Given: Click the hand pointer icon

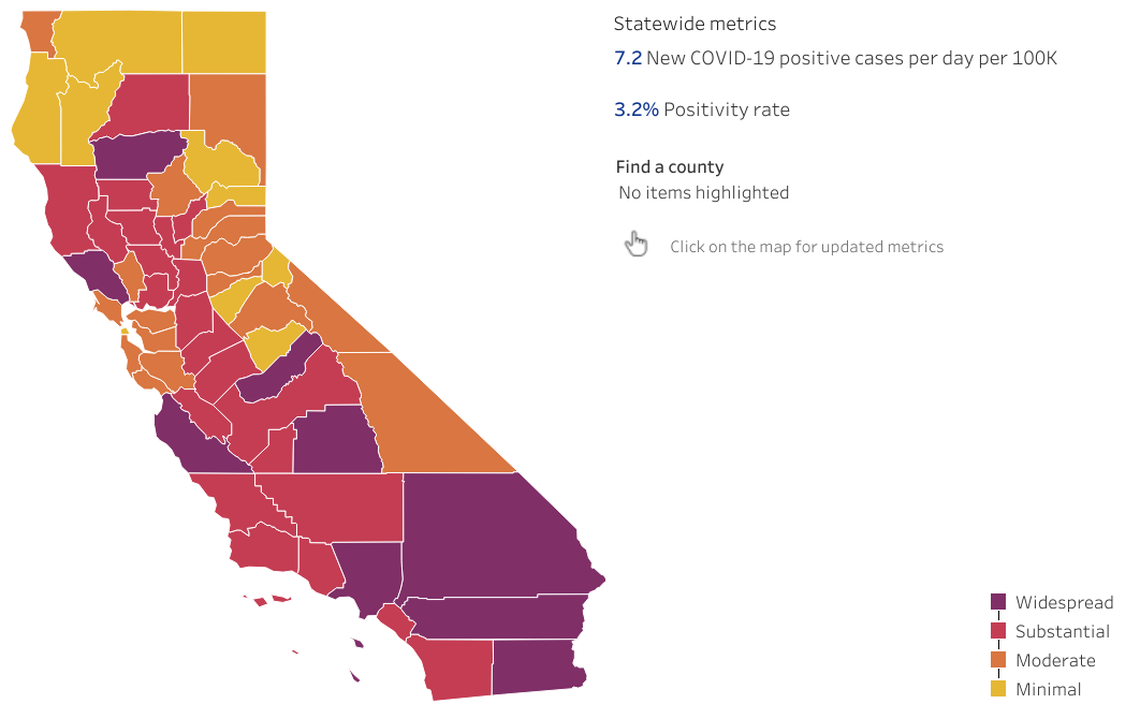Looking at the screenshot, I should point(636,244).
